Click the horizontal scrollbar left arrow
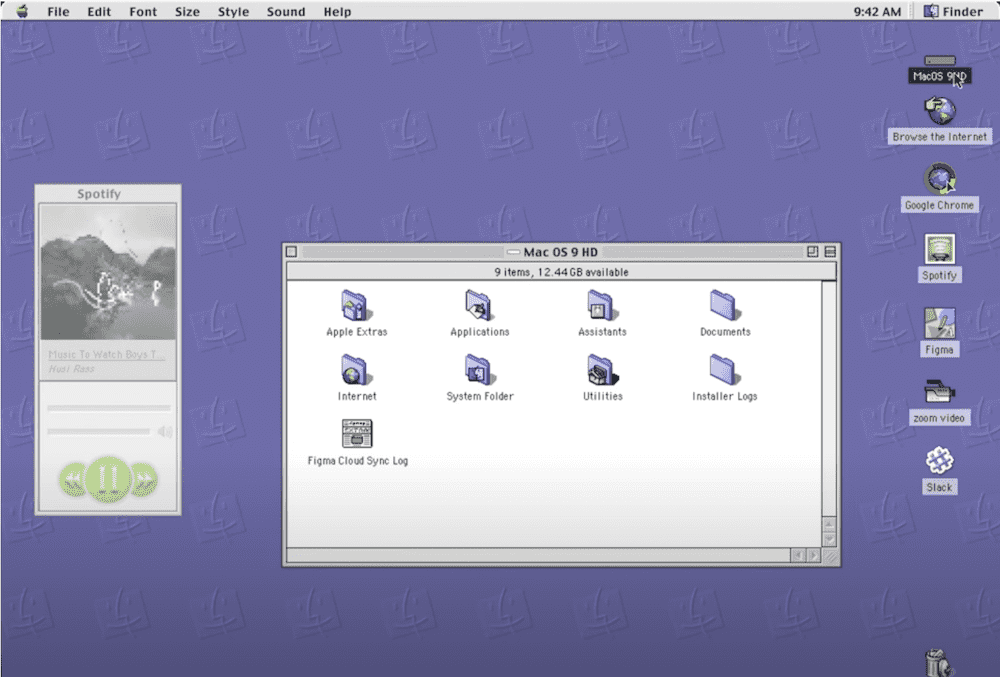 click(798, 556)
